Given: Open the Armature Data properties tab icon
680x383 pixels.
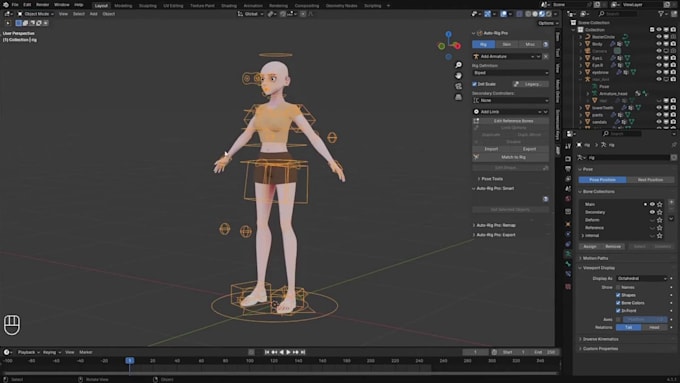Looking at the screenshot, I should 568,254.
